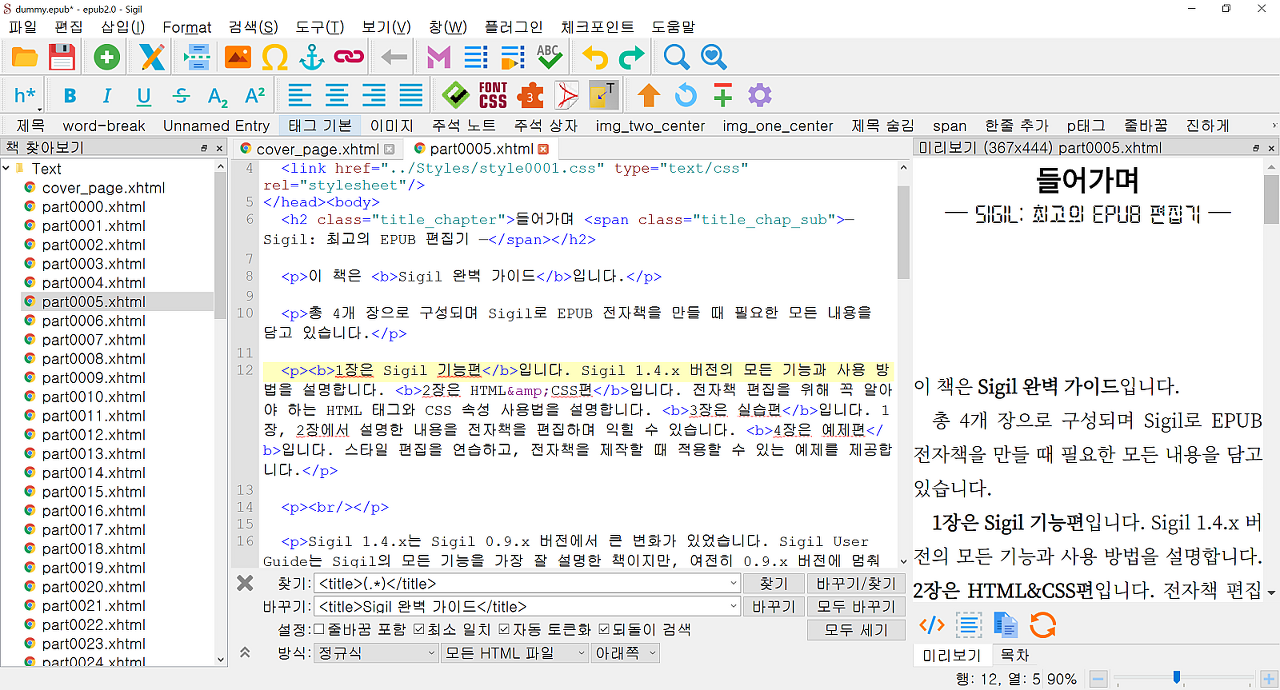The image size is (1280, 690).
Task: Expand the 바꾸기 replace history dropdown
Action: click(733, 606)
